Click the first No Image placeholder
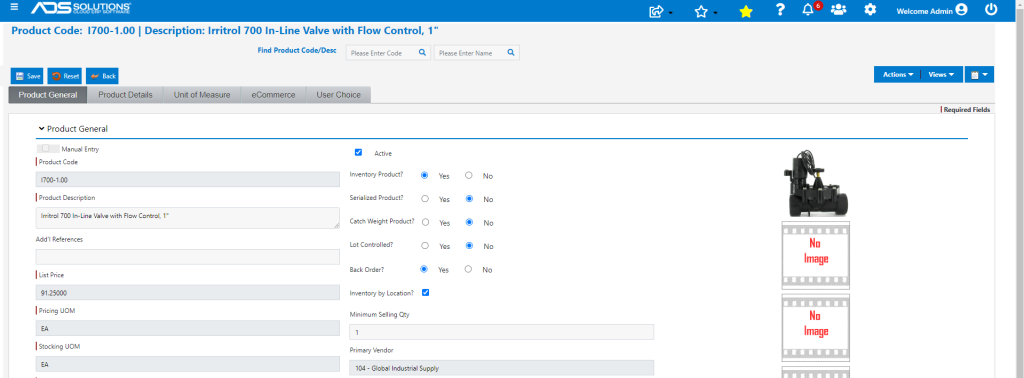1024x378 pixels. point(816,255)
